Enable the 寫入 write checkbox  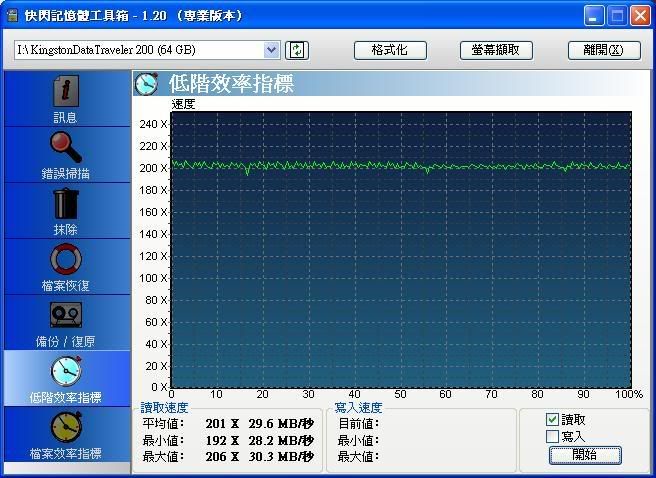552,437
